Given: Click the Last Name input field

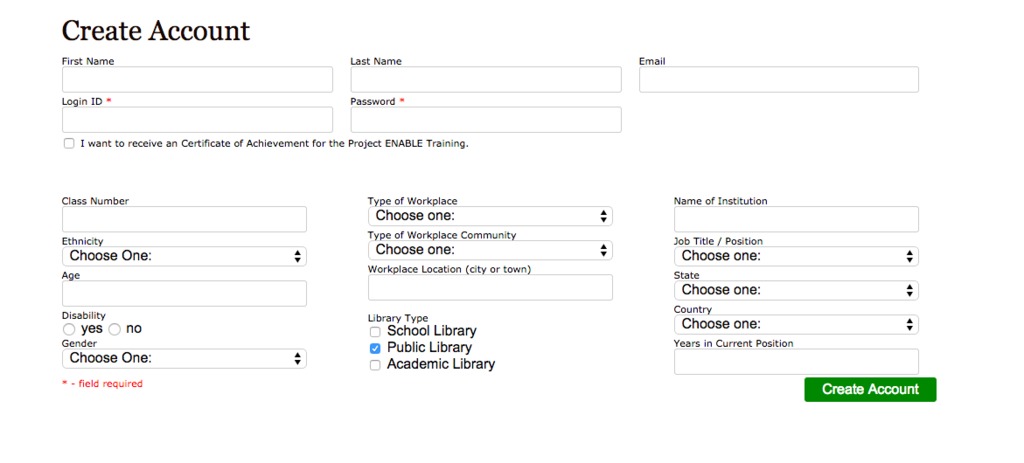Looking at the screenshot, I should [x=486, y=80].
